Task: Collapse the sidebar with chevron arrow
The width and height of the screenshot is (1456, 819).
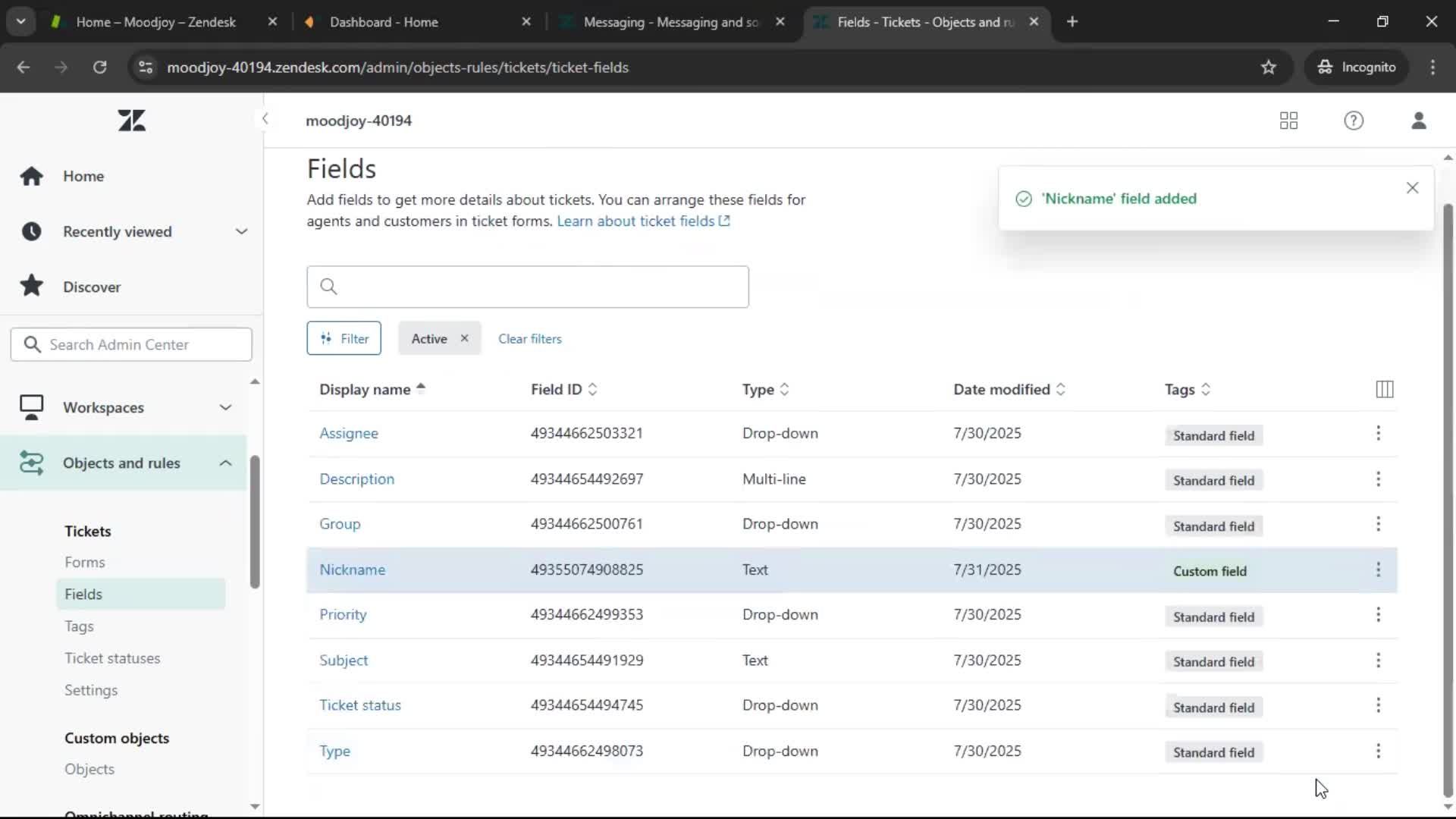Action: [265, 119]
